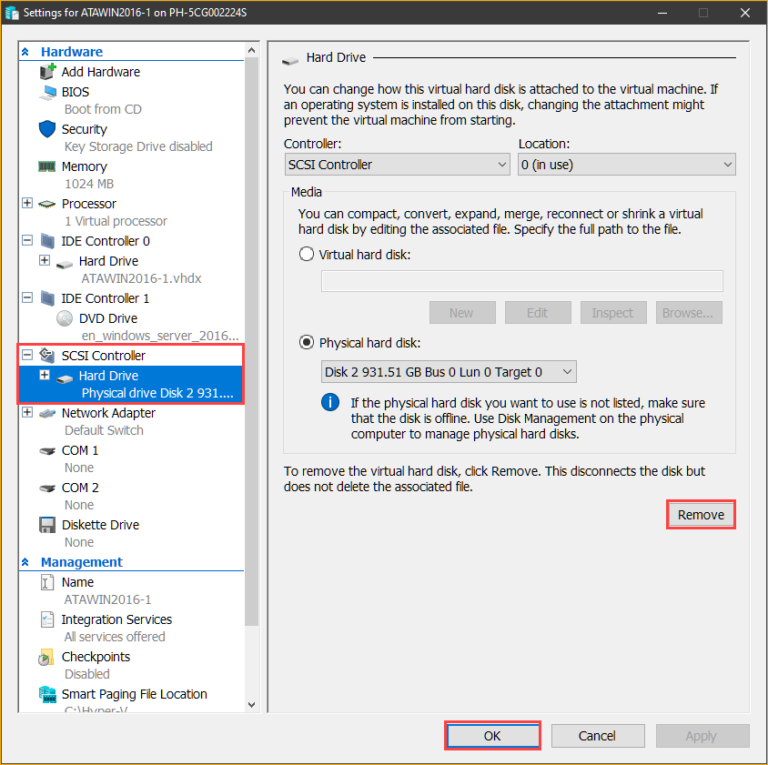Click the Cancel button
Viewport: 768px width, 765px height.
(597, 736)
